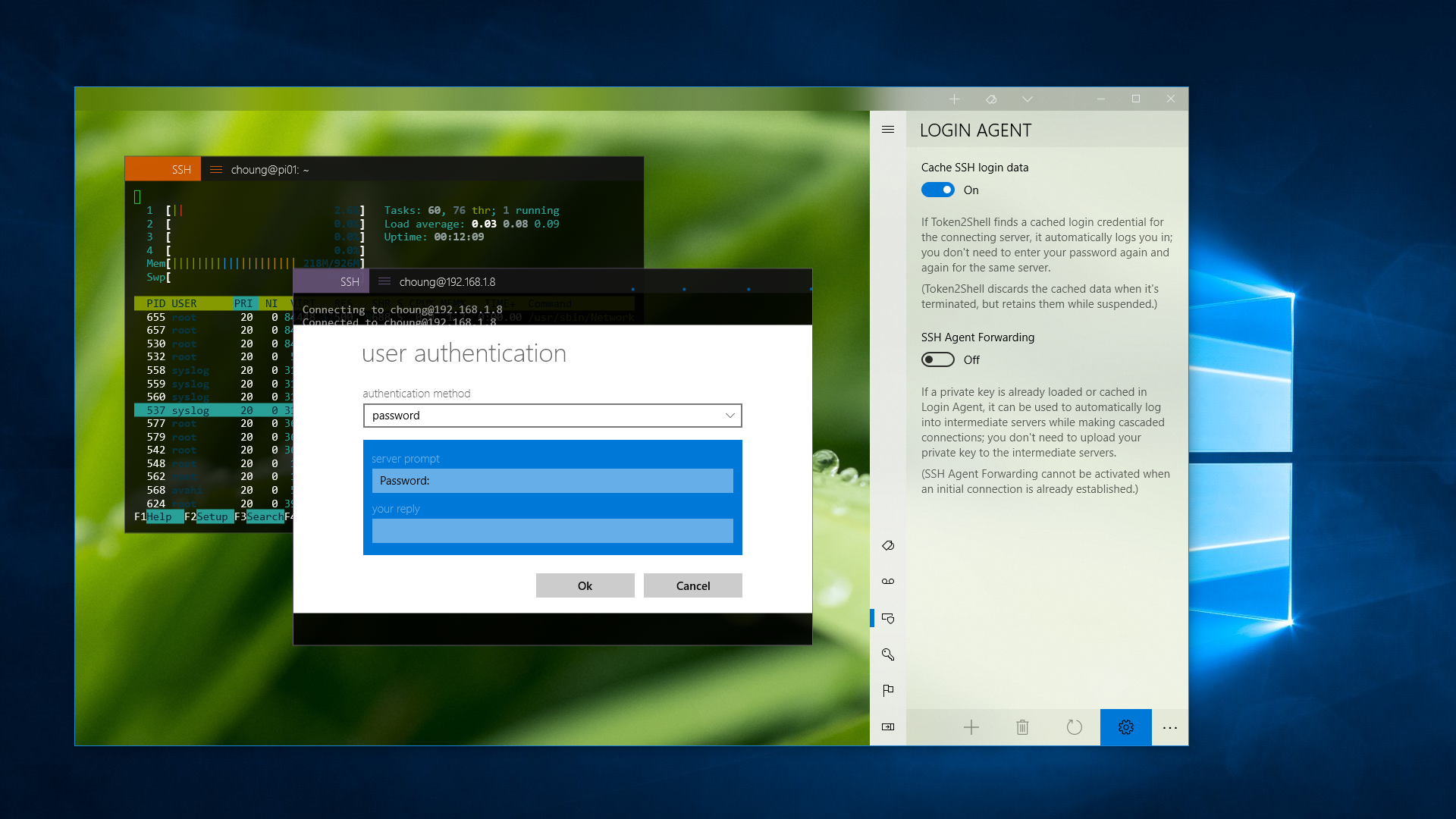
Task: Open the key icon in the sidebar
Action: point(888,654)
